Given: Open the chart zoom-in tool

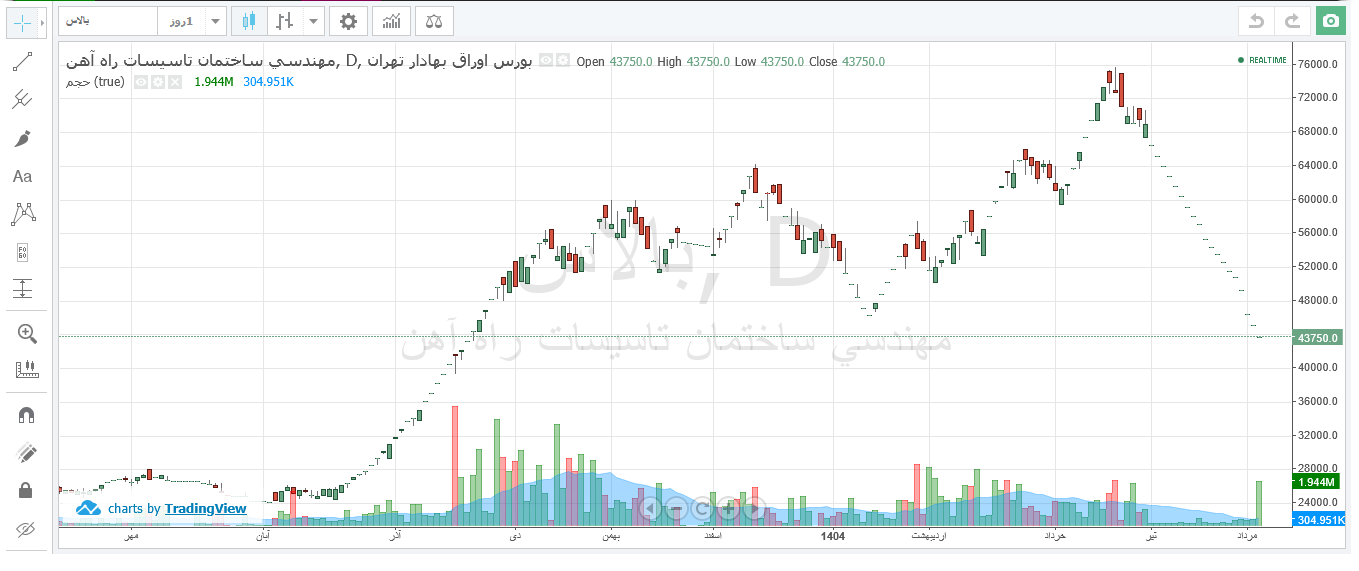Looking at the screenshot, I should [x=27, y=333].
